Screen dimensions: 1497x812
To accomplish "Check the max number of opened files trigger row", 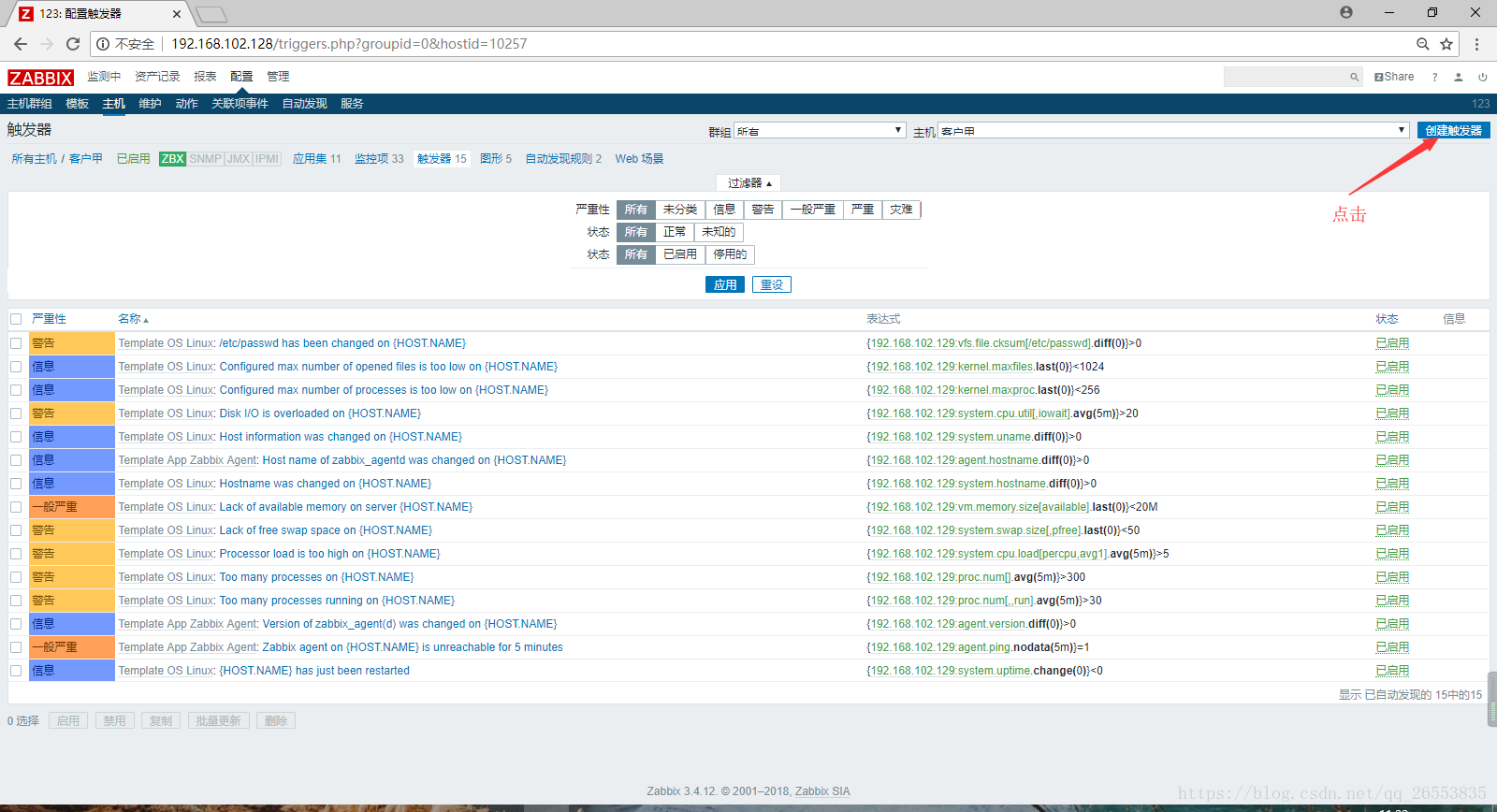I will click(x=16, y=367).
